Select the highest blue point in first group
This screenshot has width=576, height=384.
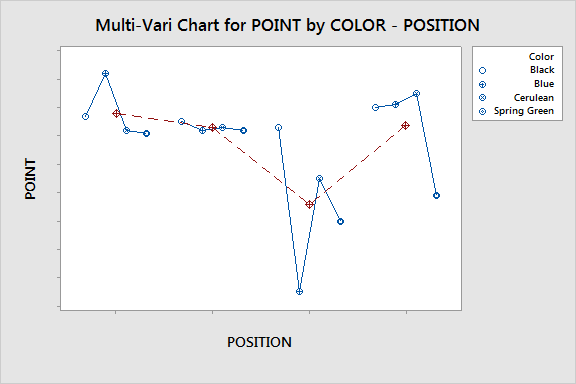105,73
